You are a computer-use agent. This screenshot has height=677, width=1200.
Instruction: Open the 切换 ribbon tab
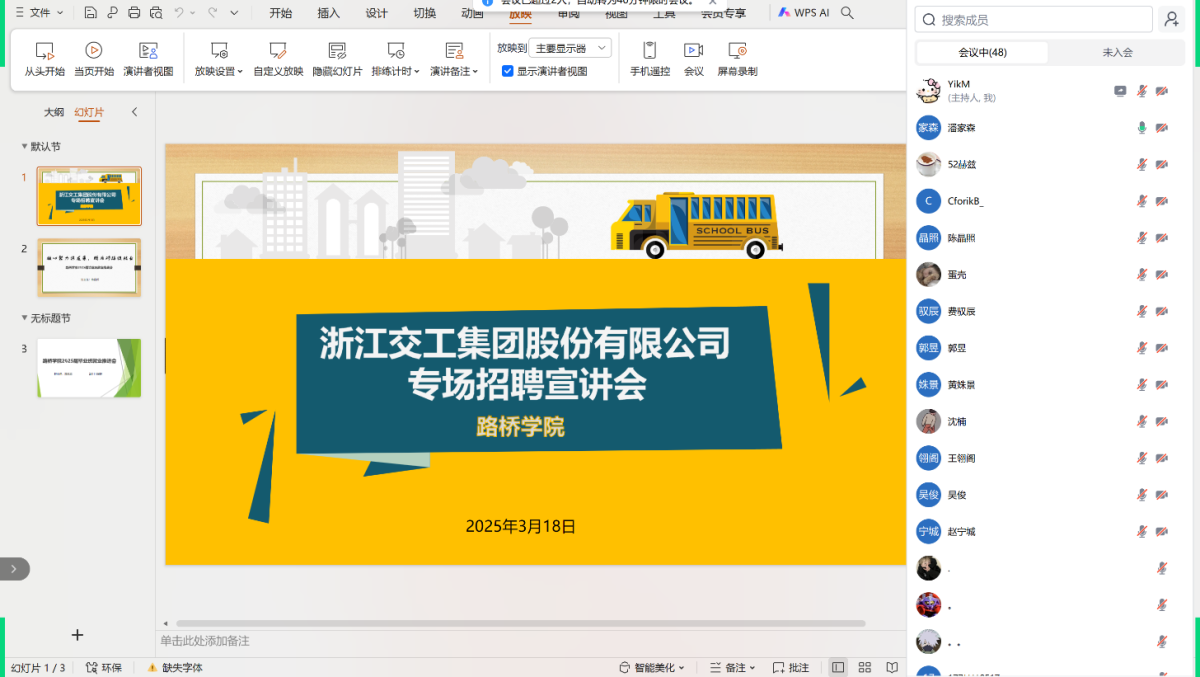[425, 13]
